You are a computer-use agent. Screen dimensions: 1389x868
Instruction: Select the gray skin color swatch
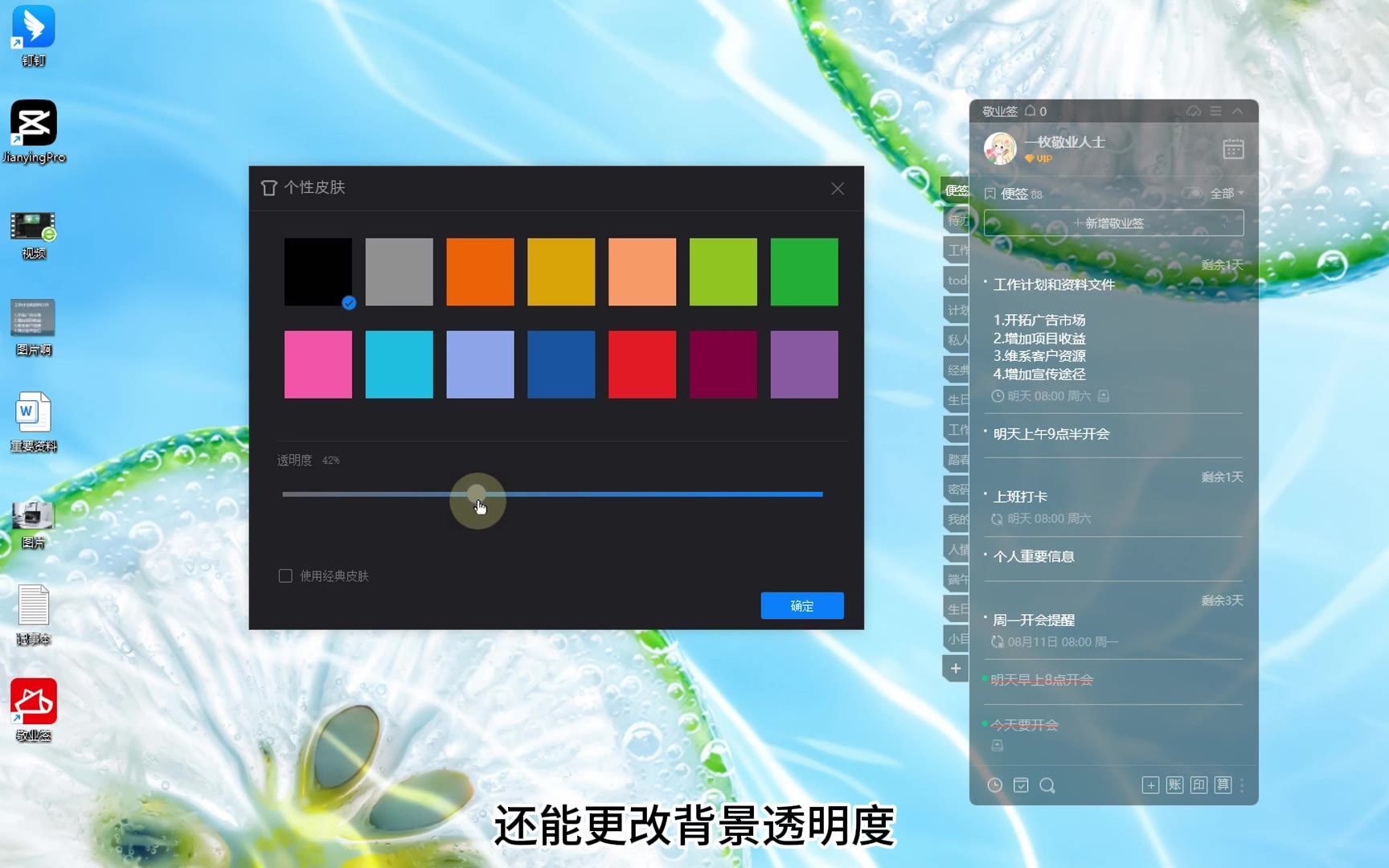pos(399,272)
